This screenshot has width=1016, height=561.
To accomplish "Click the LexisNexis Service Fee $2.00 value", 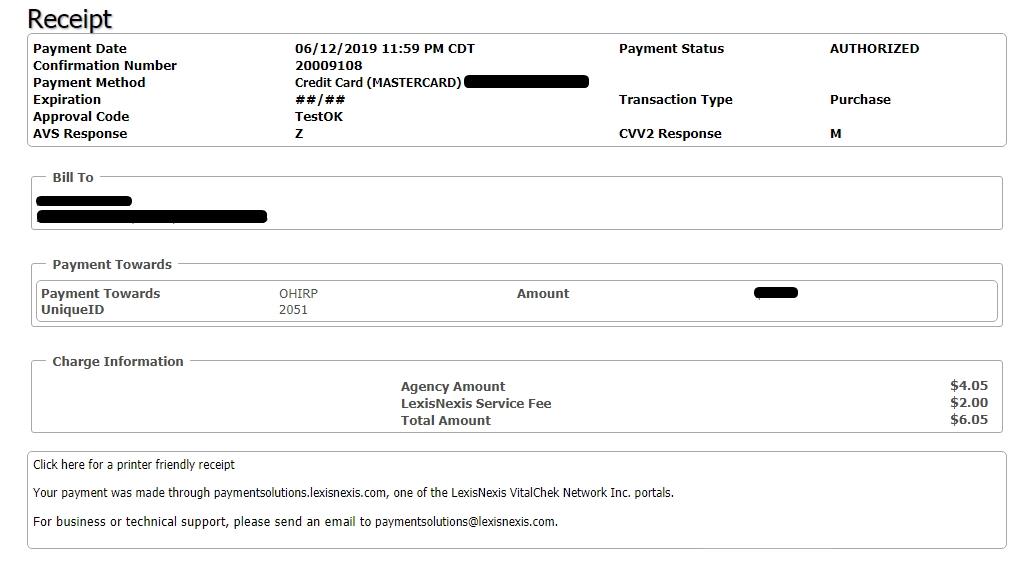I will click(x=969, y=403).
